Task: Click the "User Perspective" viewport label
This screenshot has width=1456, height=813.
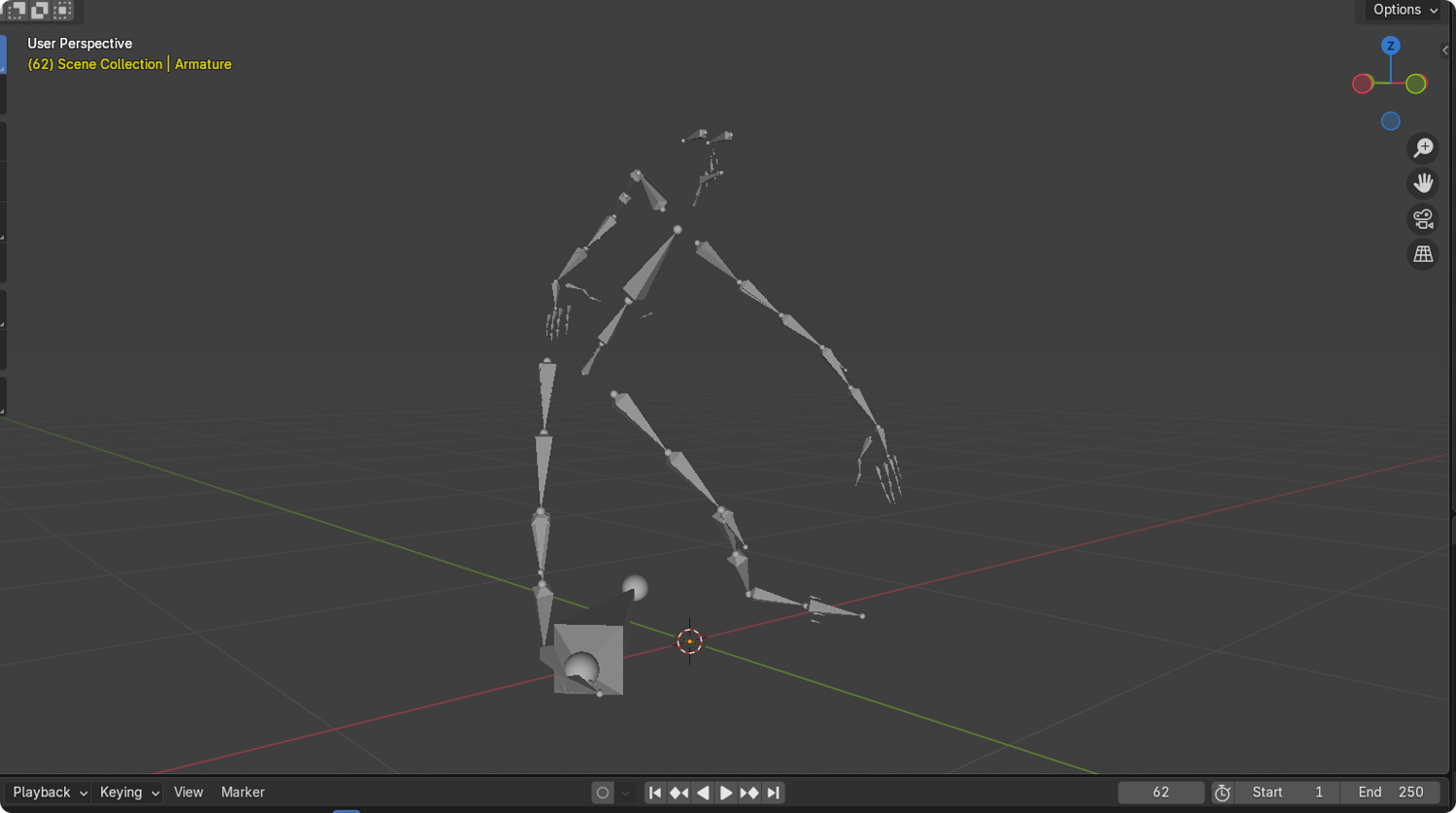Action: (80, 44)
